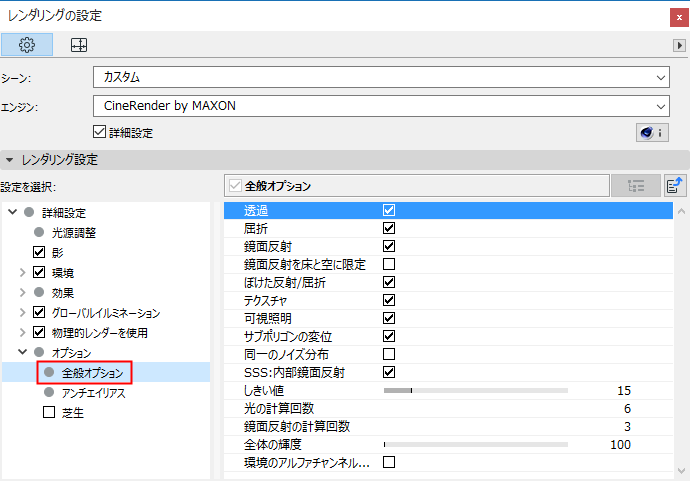Toggle the サブポリゴンの変位 checkbox

pos(389,336)
